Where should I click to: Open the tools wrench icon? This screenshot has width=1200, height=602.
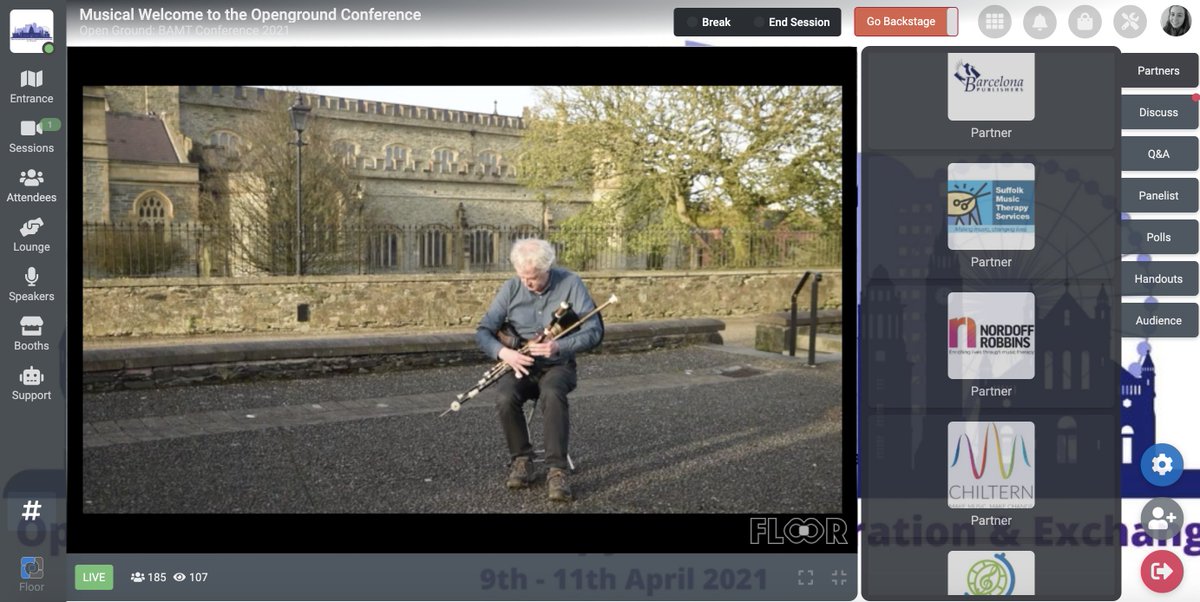click(x=1131, y=22)
